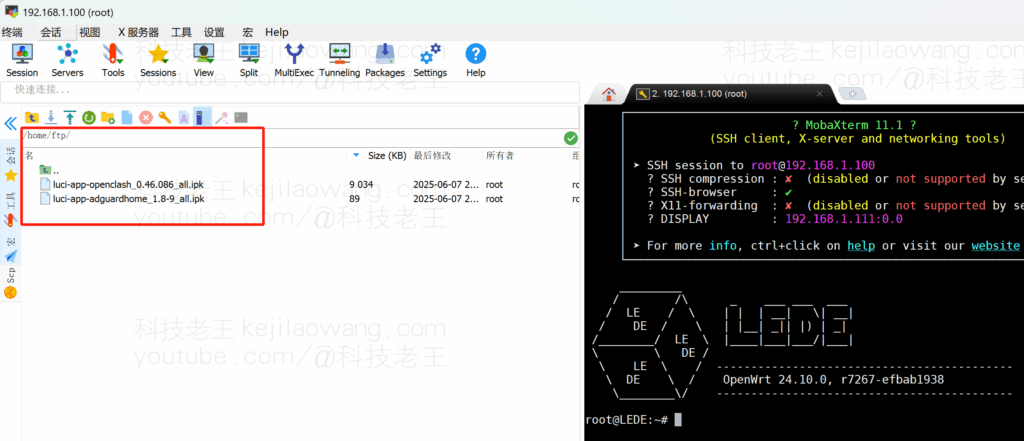Click the root@LEDE terminal prompt line

pyautogui.click(x=633, y=419)
